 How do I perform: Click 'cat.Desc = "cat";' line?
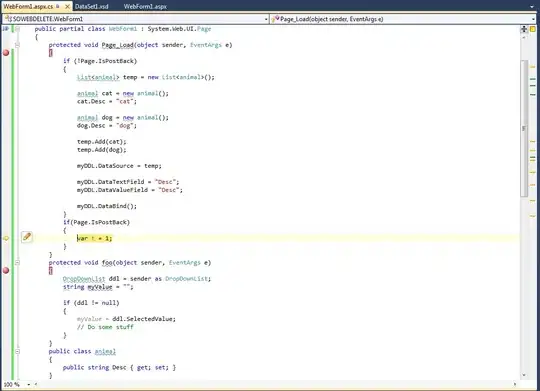point(107,101)
